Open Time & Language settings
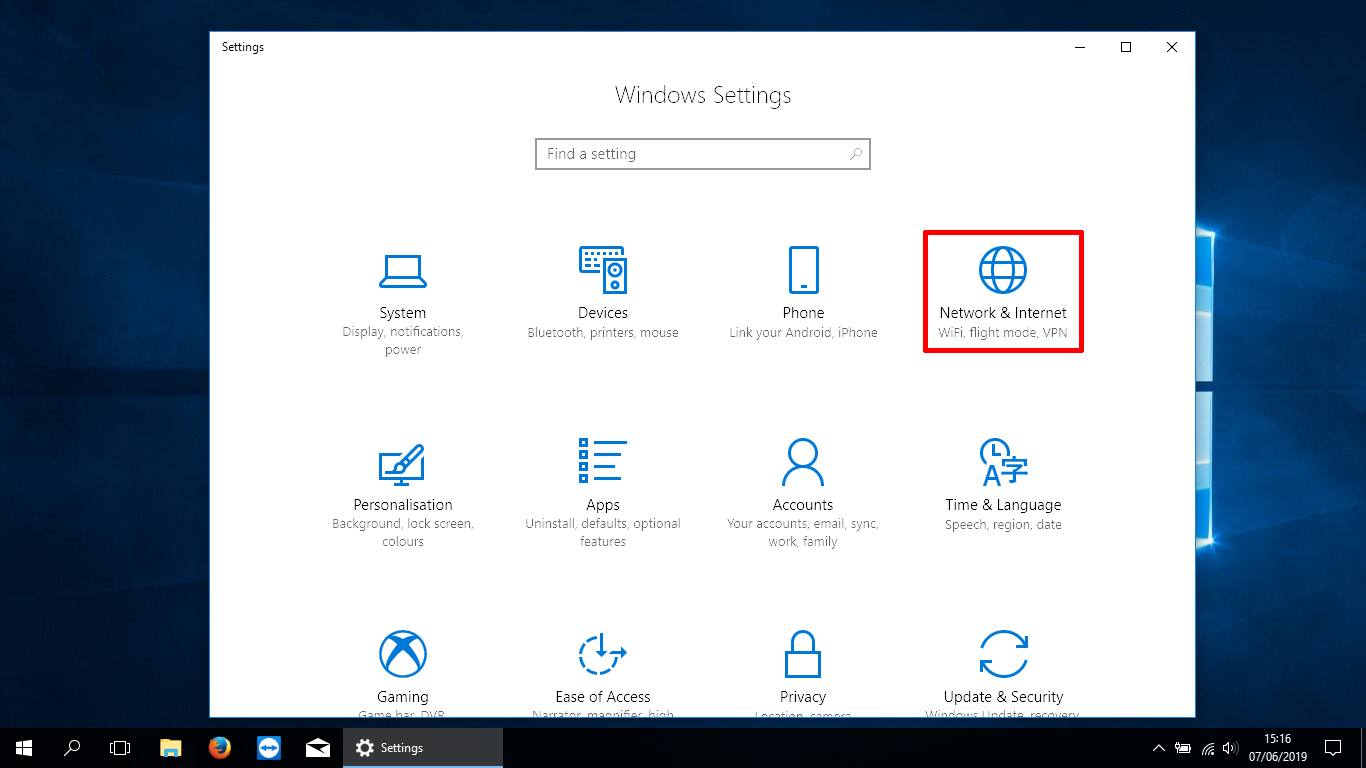Image resolution: width=1366 pixels, height=768 pixels. click(1003, 485)
